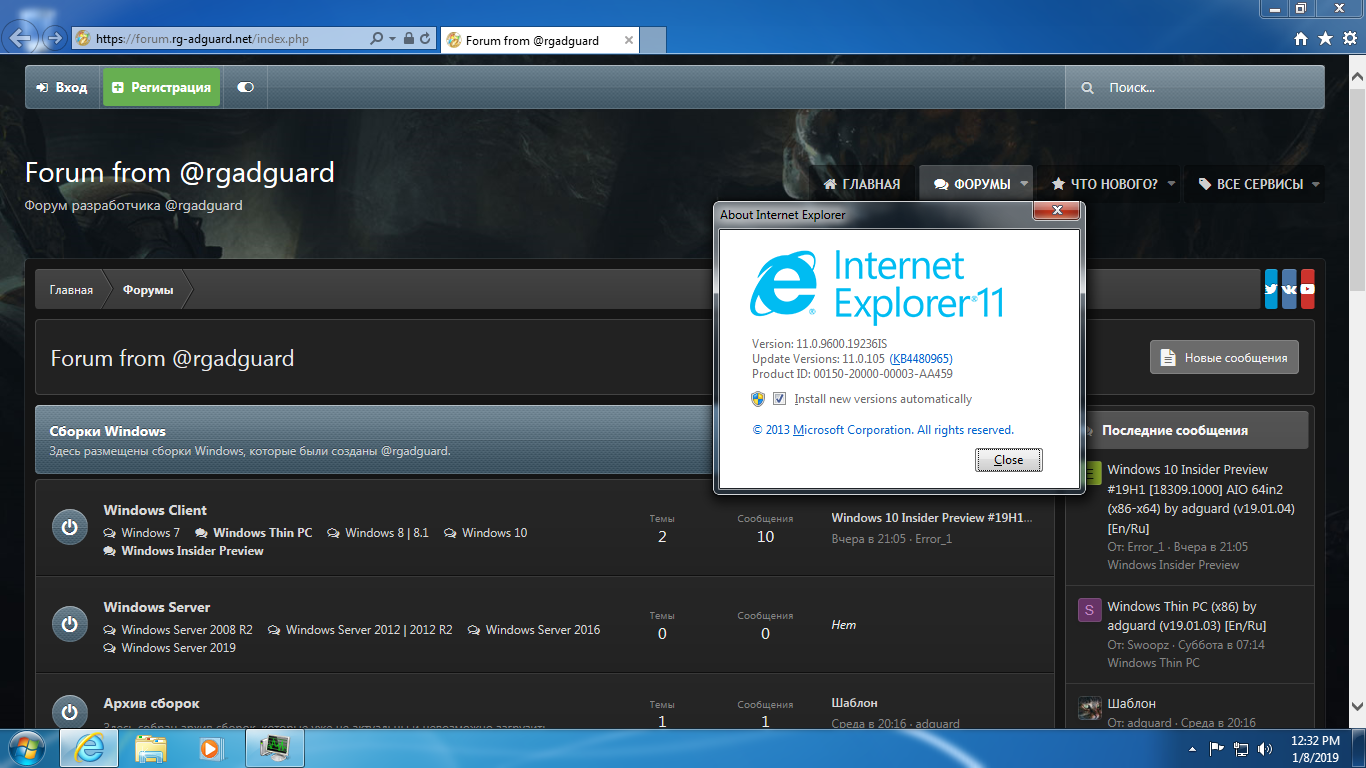Click the power icon beside Windows Client
This screenshot has width=1366, height=768.
pyautogui.click(x=69, y=527)
